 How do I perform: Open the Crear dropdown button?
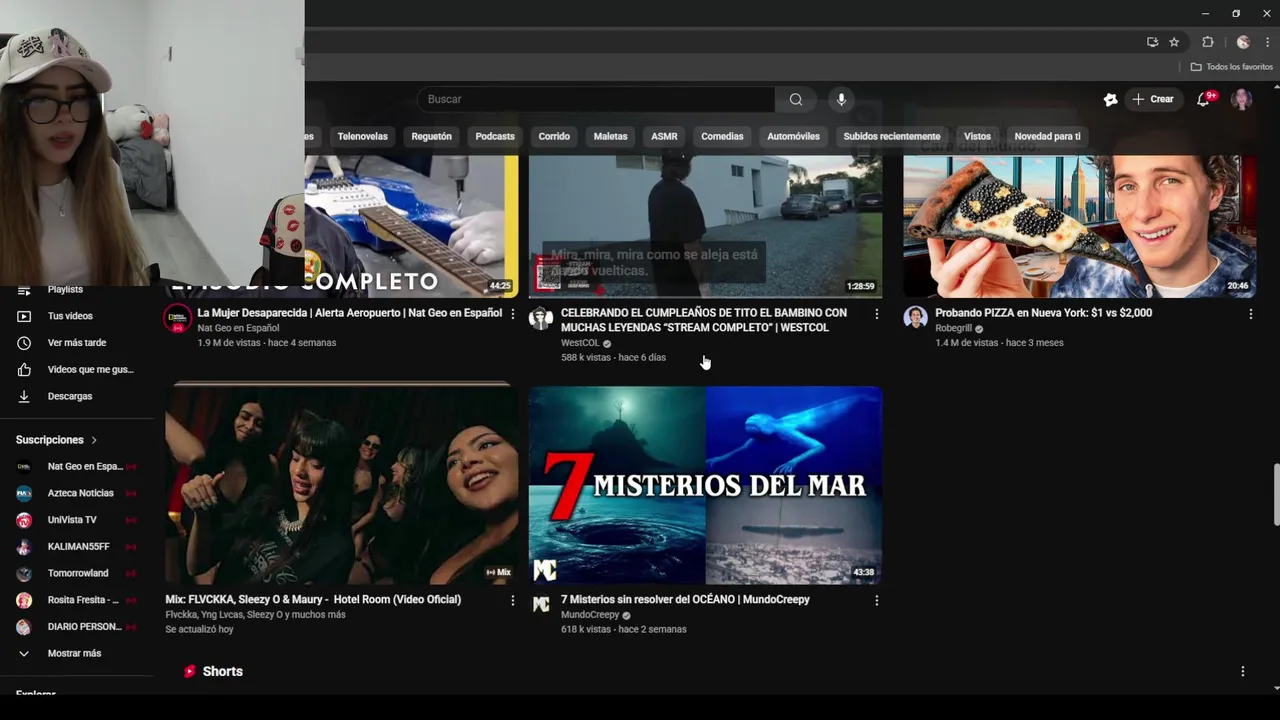[x=1152, y=99]
